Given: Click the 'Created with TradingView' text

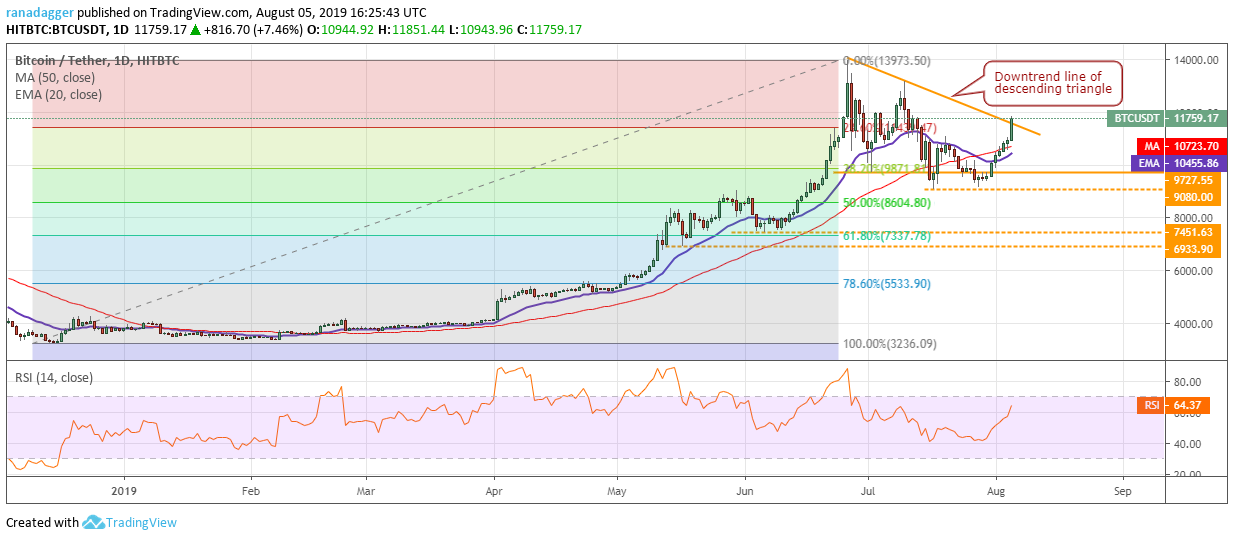Looking at the screenshot, I should coord(91,522).
